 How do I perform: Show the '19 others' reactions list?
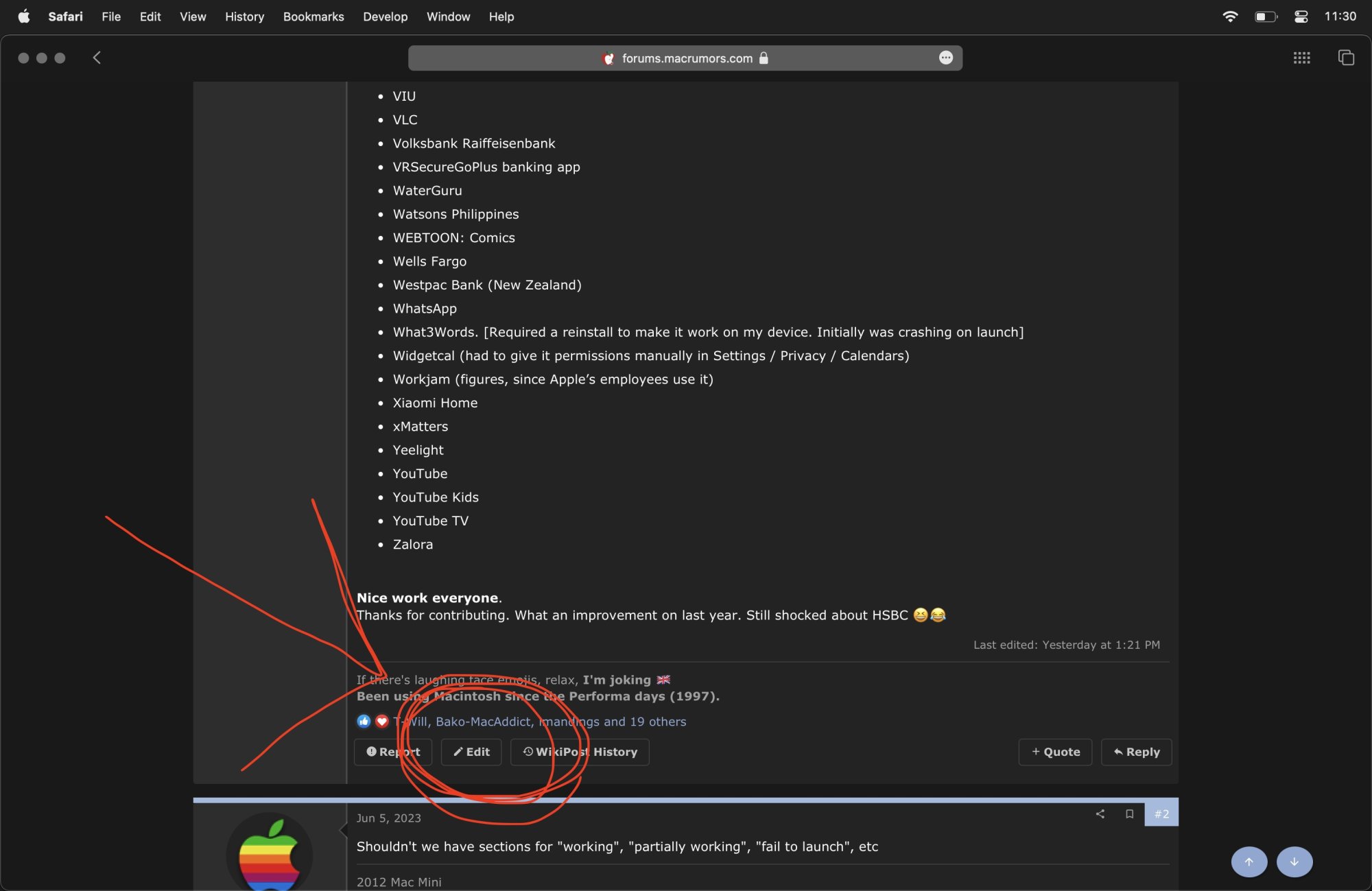pyautogui.click(x=658, y=722)
